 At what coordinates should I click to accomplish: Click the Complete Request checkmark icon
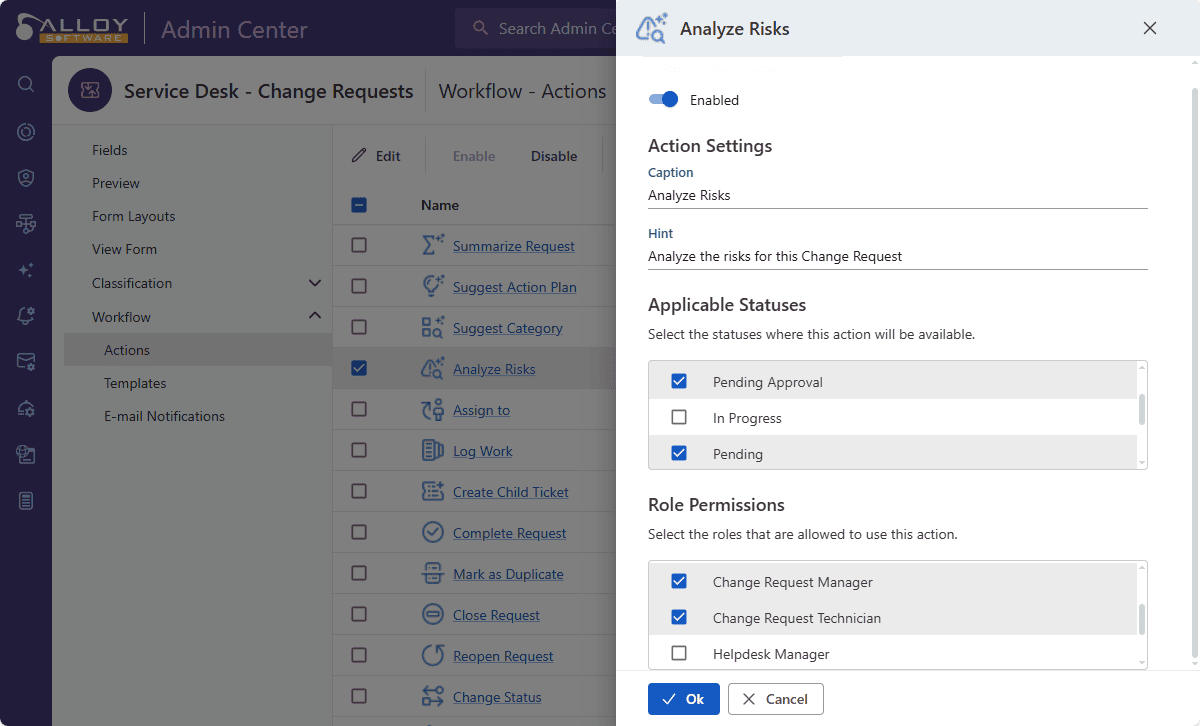coord(432,533)
